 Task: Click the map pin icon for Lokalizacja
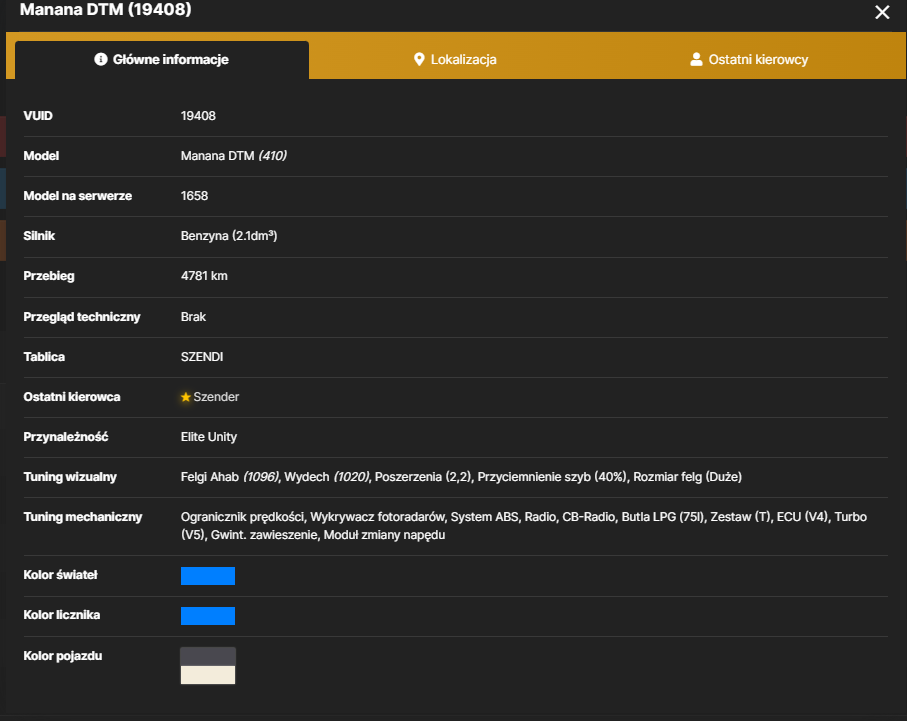pos(419,60)
